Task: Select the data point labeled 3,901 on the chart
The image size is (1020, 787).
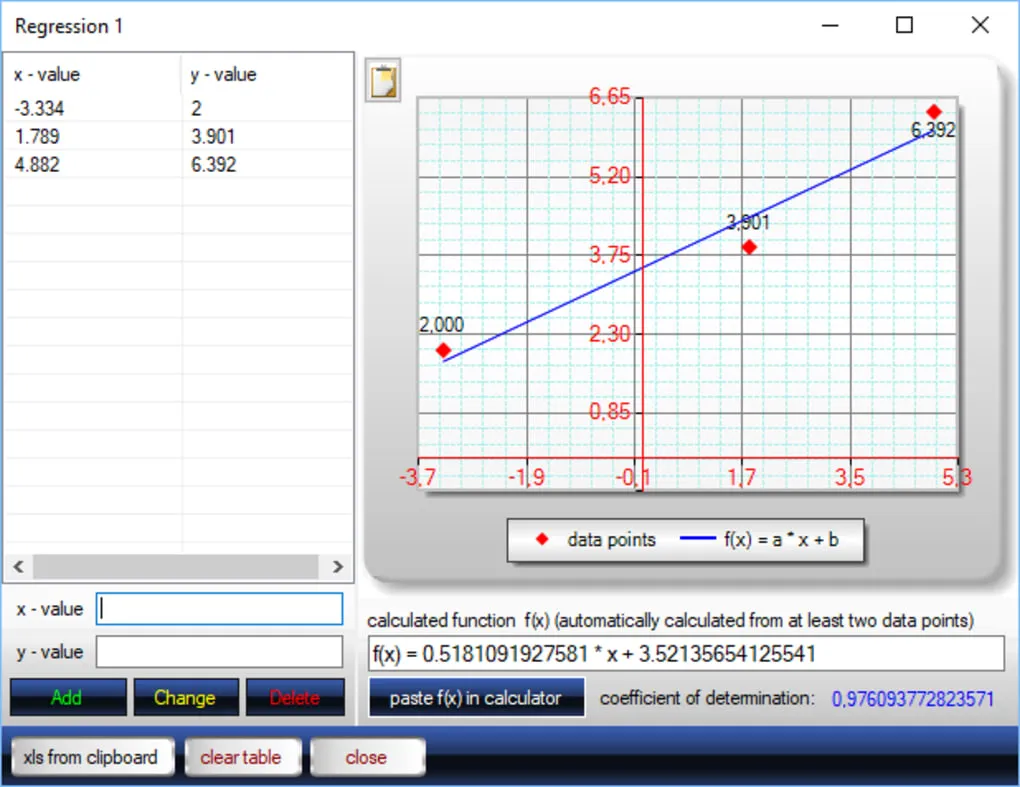Action: point(749,246)
